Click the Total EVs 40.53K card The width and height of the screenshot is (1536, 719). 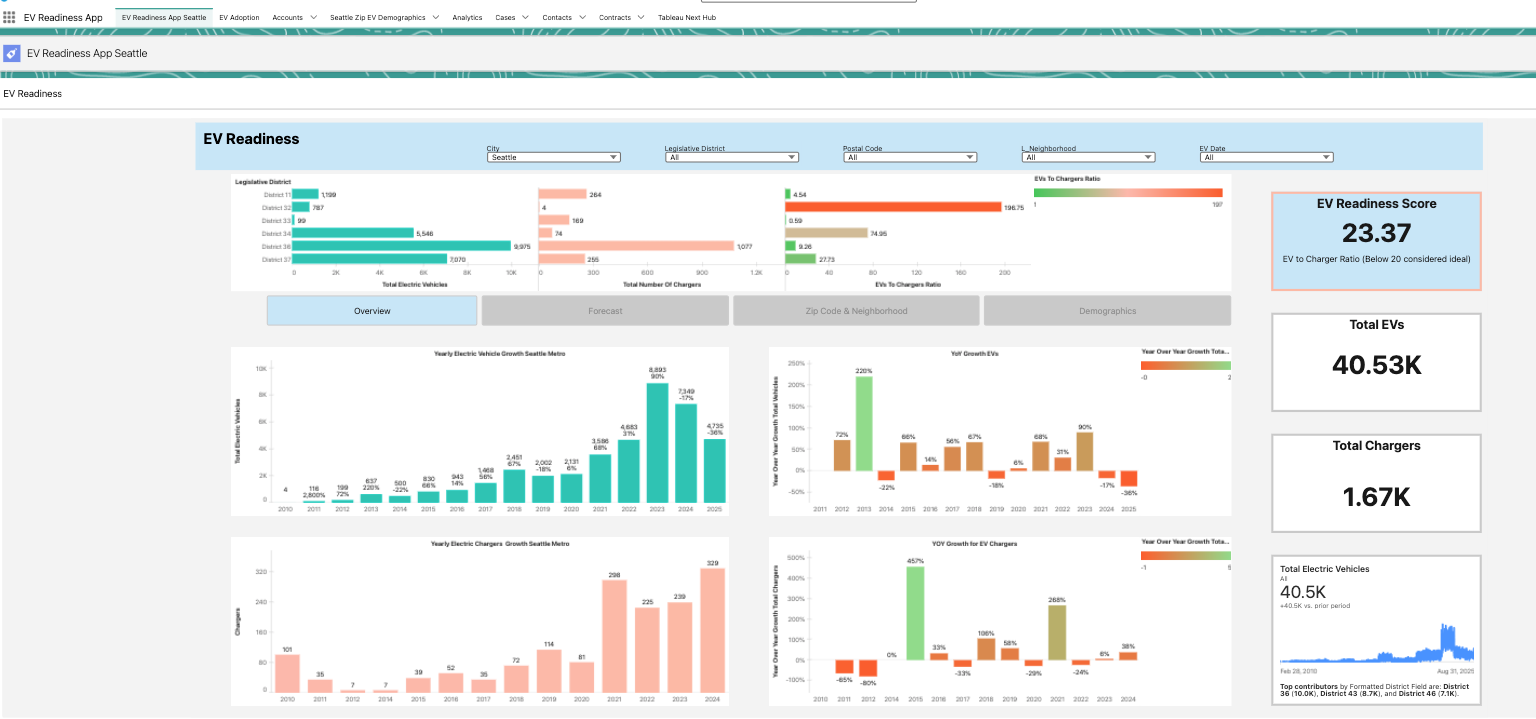tap(1376, 362)
